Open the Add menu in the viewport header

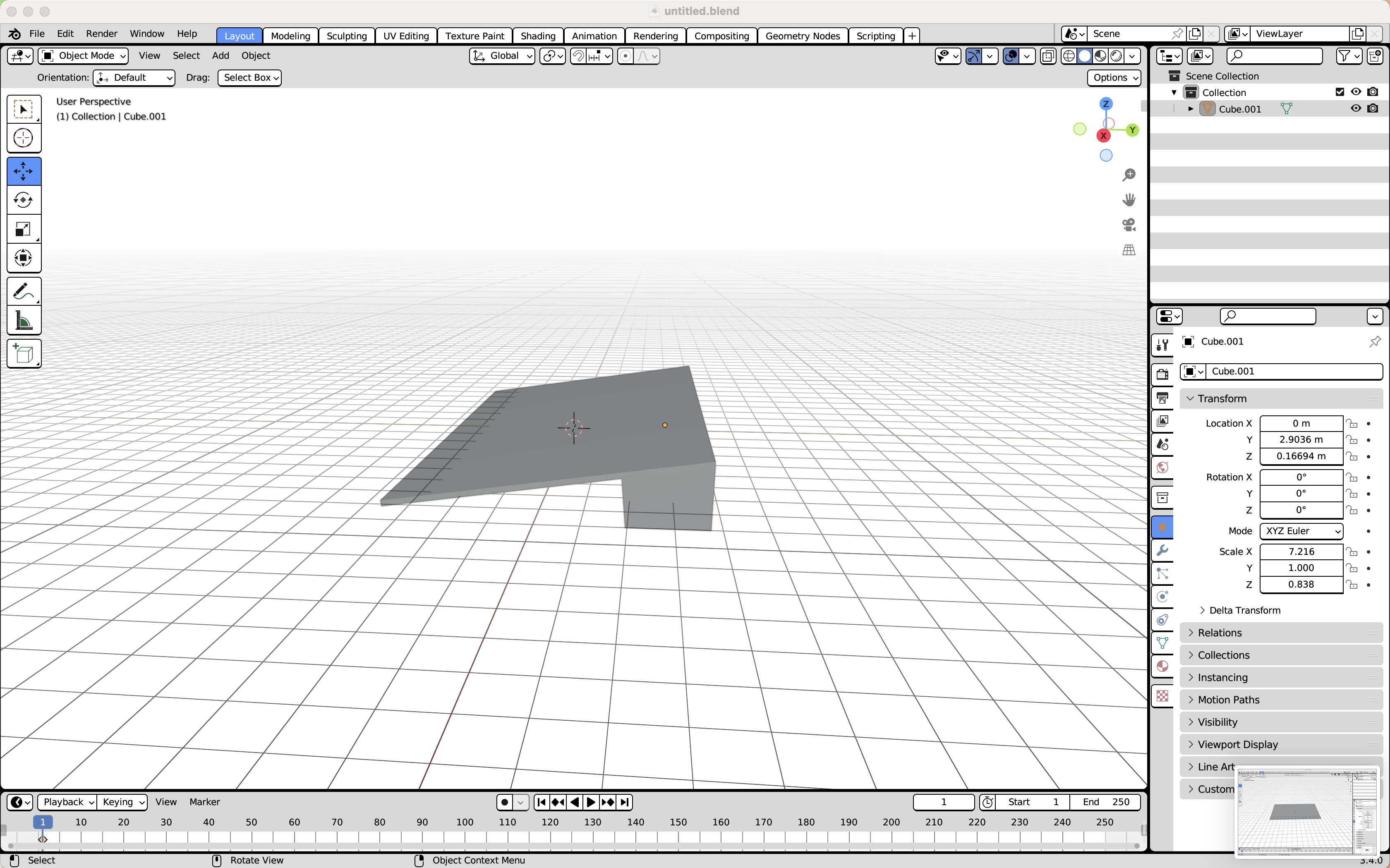pyautogui.click(x=220, y=56)
